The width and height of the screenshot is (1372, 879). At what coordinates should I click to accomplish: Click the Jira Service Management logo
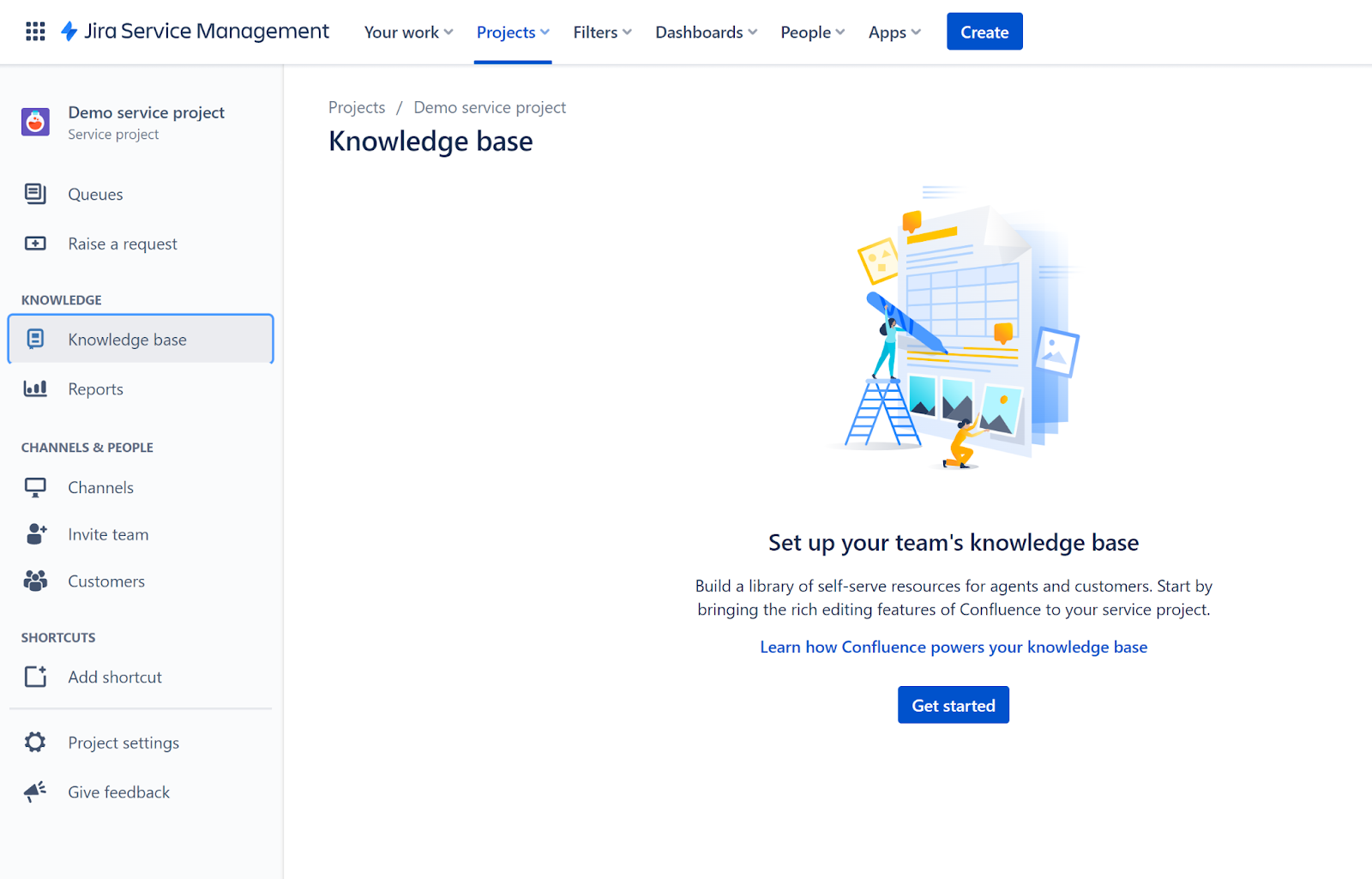pyautogui.click(x=196, y=32)
